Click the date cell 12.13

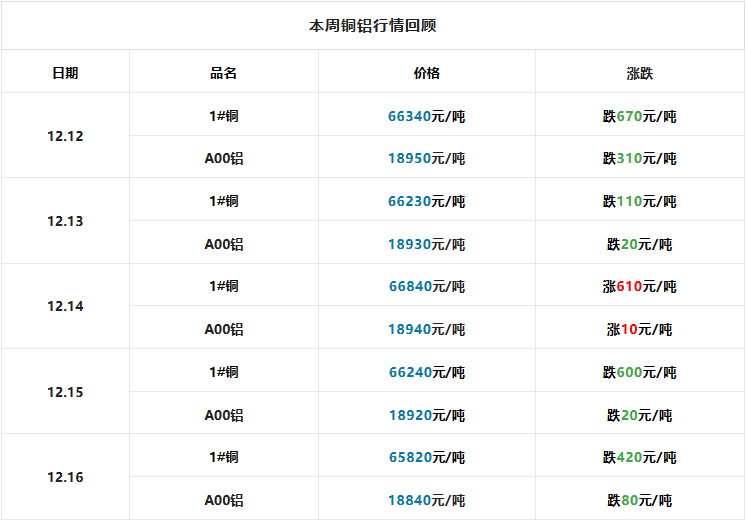click(65, 221)
